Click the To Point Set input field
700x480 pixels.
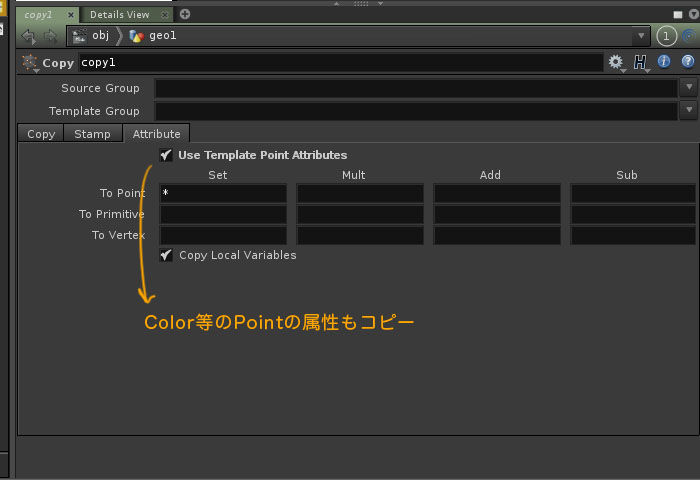point(223,193)
